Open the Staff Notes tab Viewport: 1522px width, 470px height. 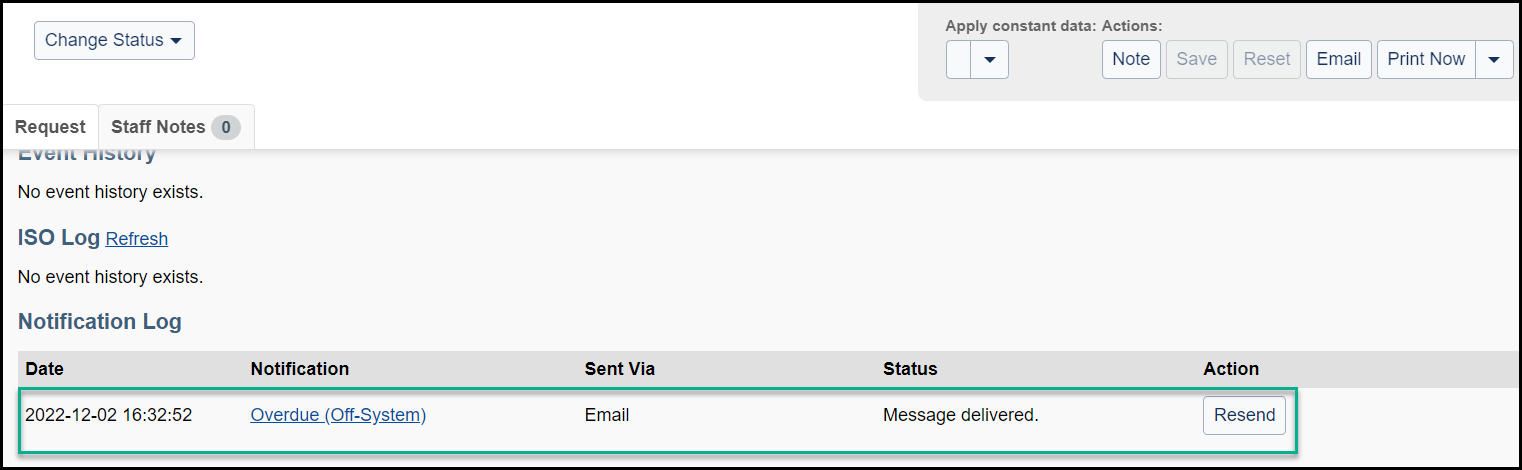(176, 127)
